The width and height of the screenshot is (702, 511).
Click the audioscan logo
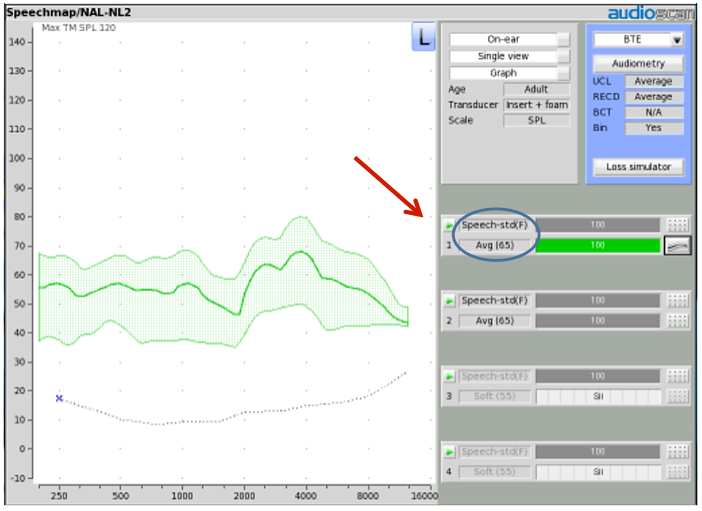[650, 13]
